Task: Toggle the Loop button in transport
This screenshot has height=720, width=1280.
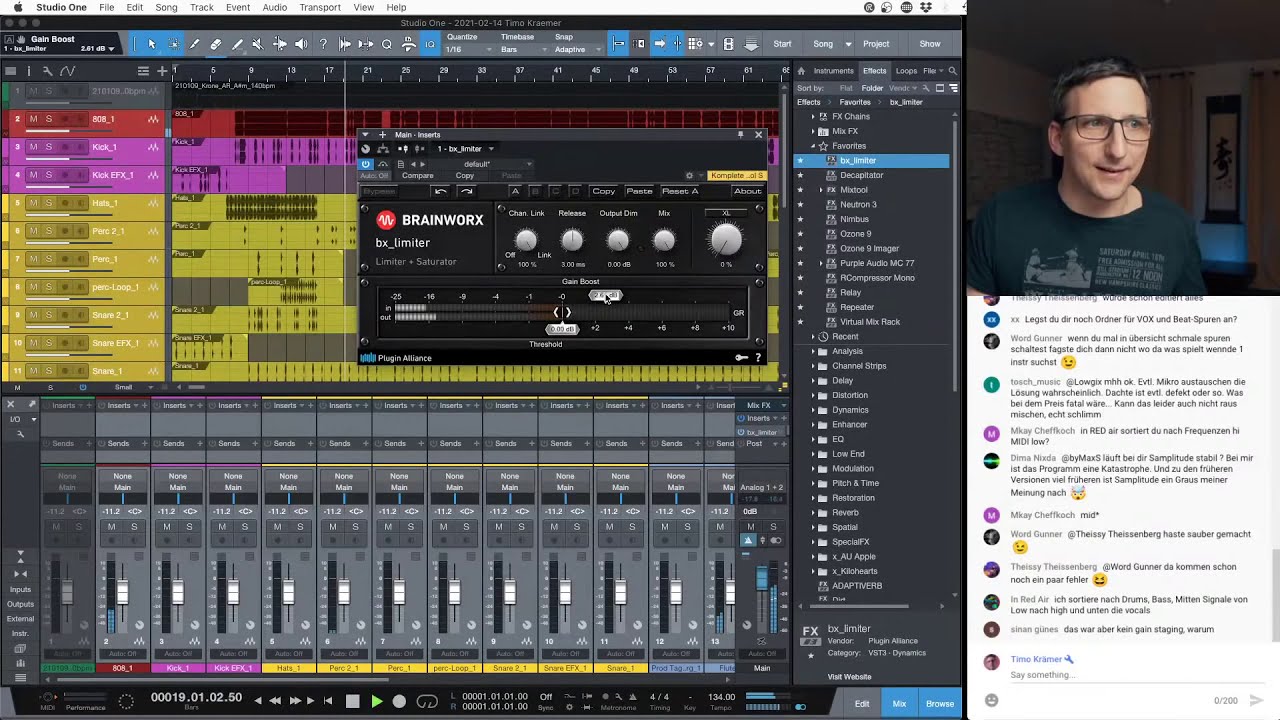Action: pyautogui.click(x=427, y=701)
